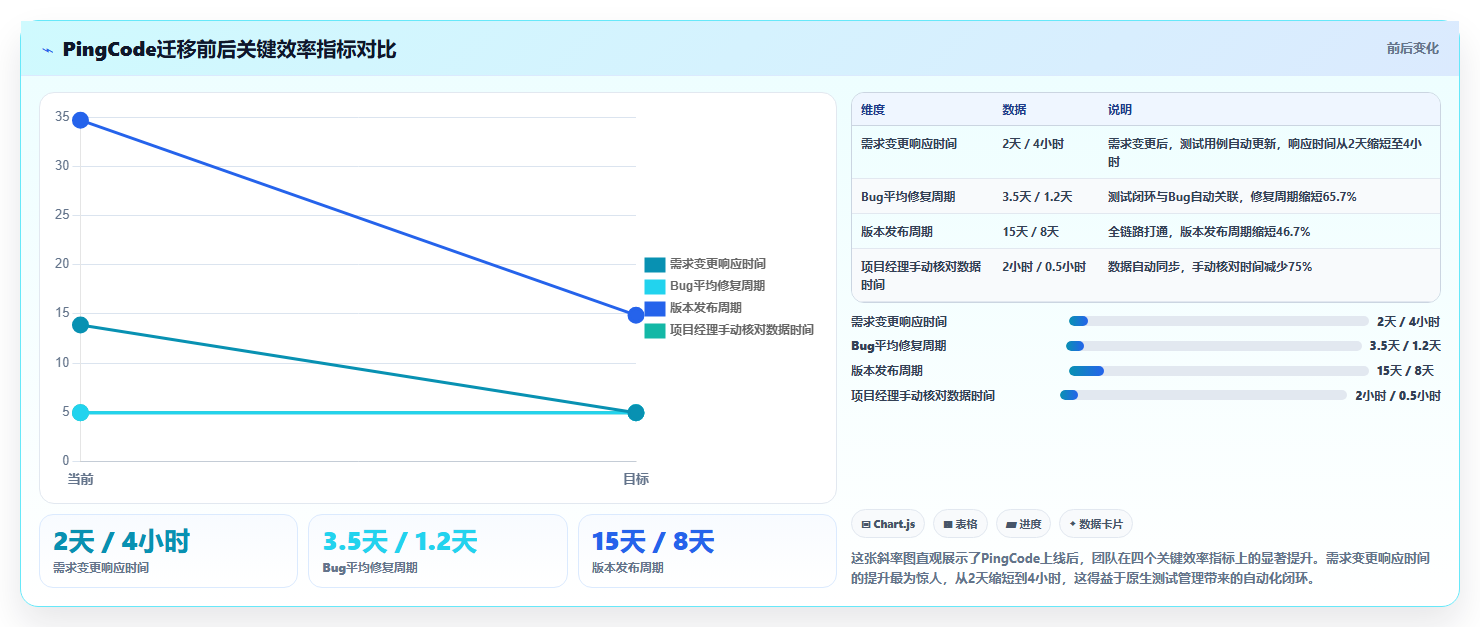Click the 项目经理手动核对数据时间 legend label
The height and width of the screenshot is (627, 1480).
[742, 330]
